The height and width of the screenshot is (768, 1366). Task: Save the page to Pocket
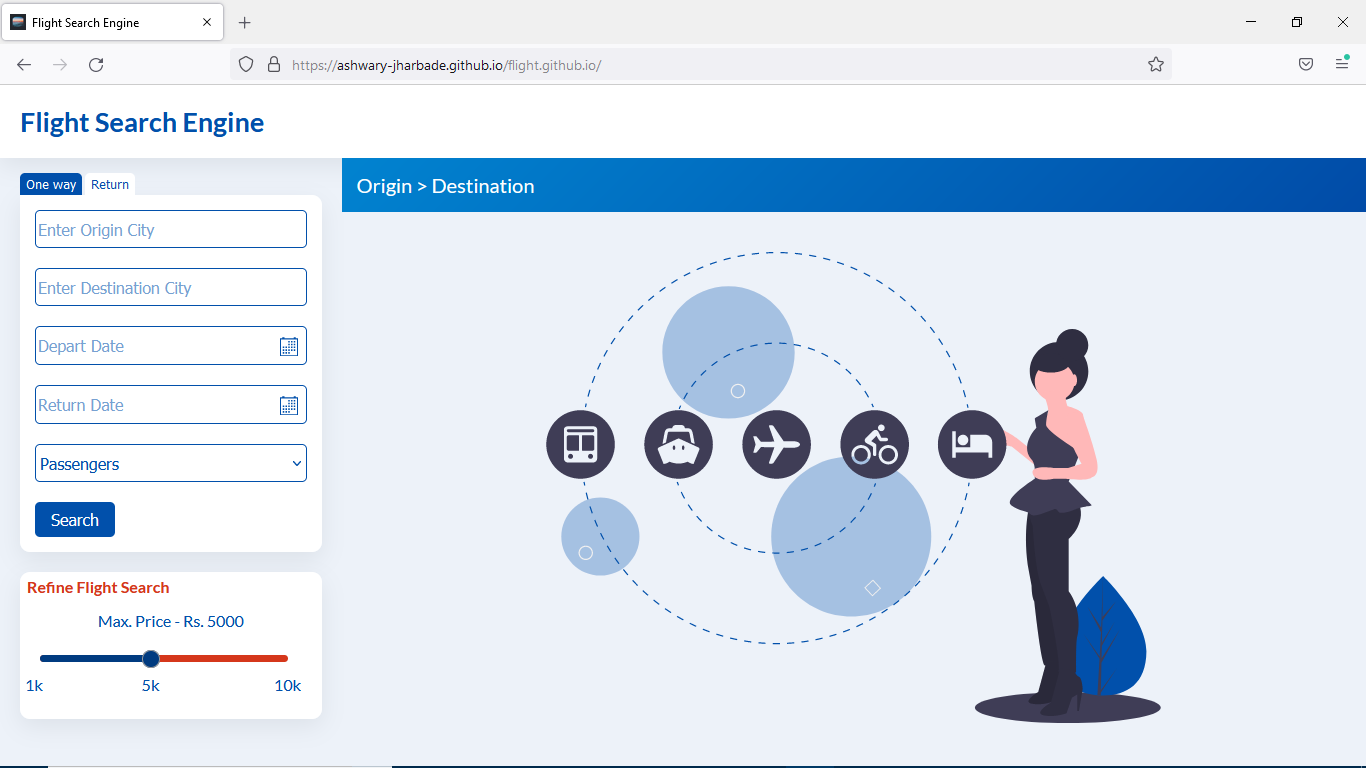[x=1306, y=64]
